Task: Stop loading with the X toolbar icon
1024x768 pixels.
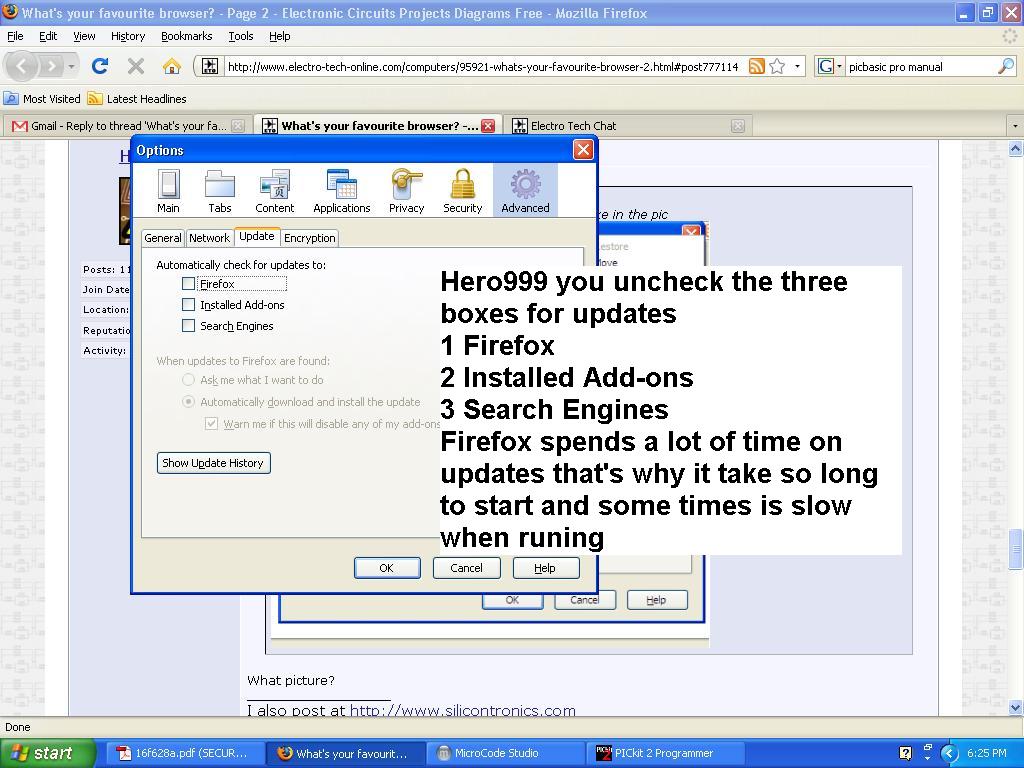Action: [136, 66]
